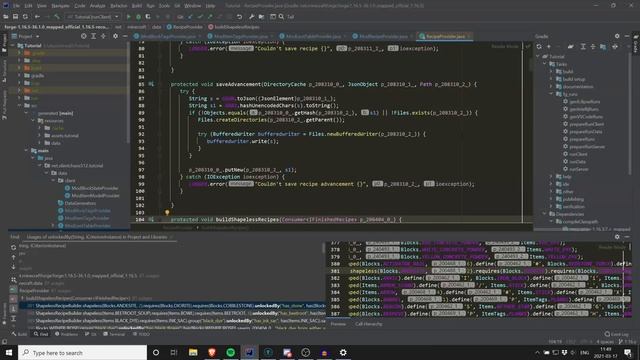Collapse the Dependencies node in Gradle
Viewport: 640px width, 360px height.
pos(545,214)
